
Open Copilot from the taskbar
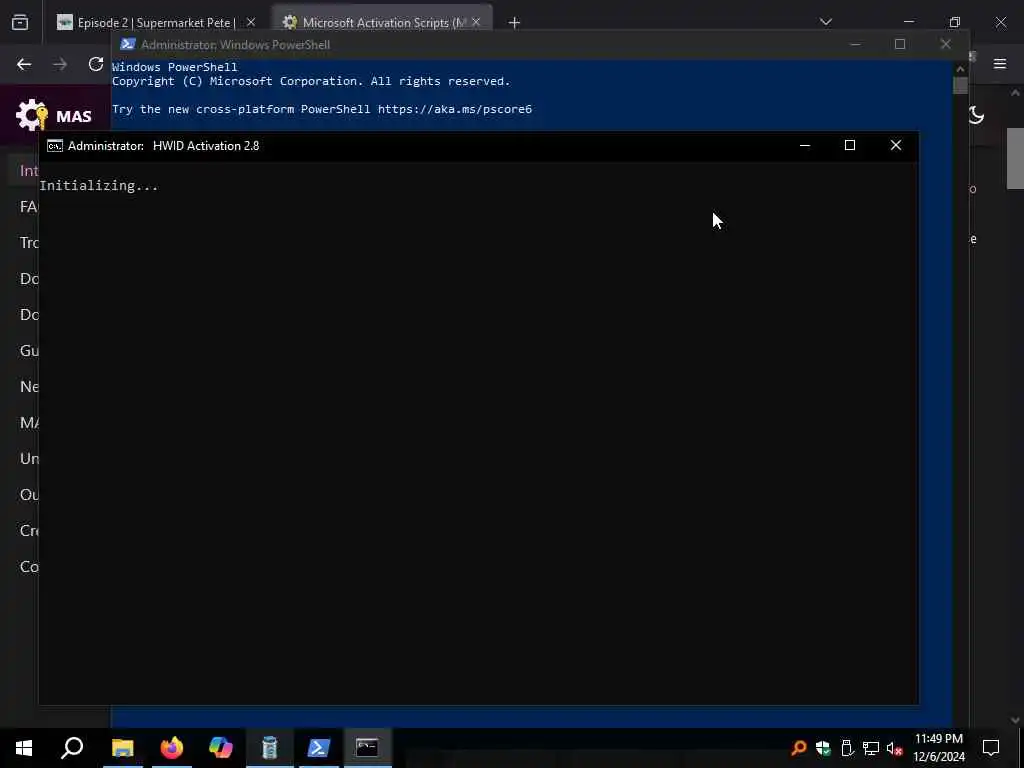221,748
